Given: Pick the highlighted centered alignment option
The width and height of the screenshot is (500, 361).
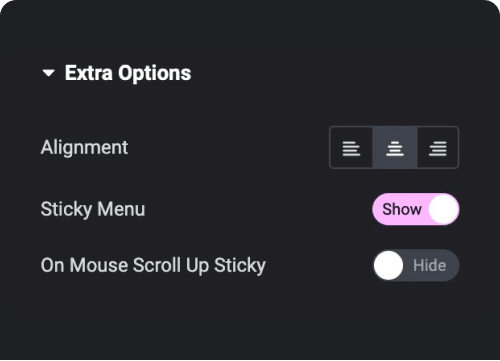Looking at the screenshot, I should click(395, 148).
